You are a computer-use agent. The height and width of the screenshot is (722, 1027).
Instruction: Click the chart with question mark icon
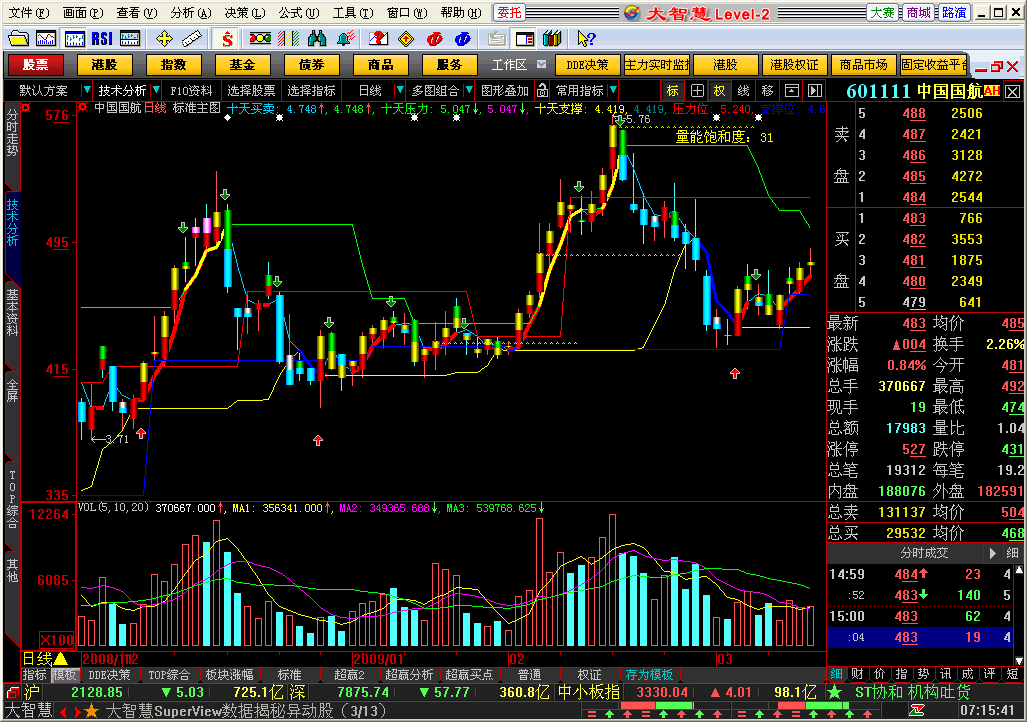379,39
